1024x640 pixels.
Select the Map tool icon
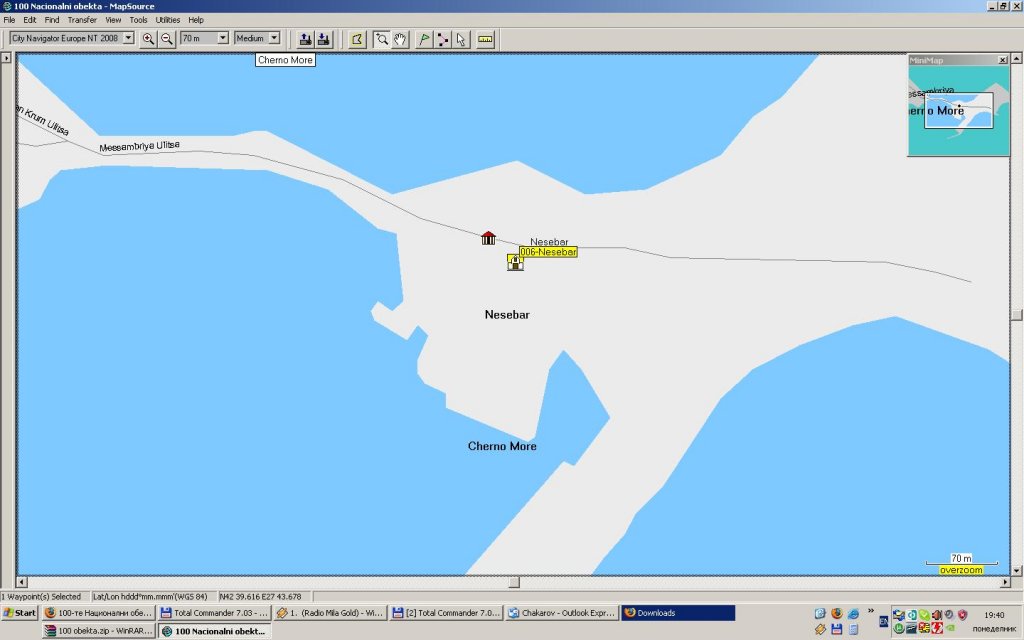tap(357, 39)
